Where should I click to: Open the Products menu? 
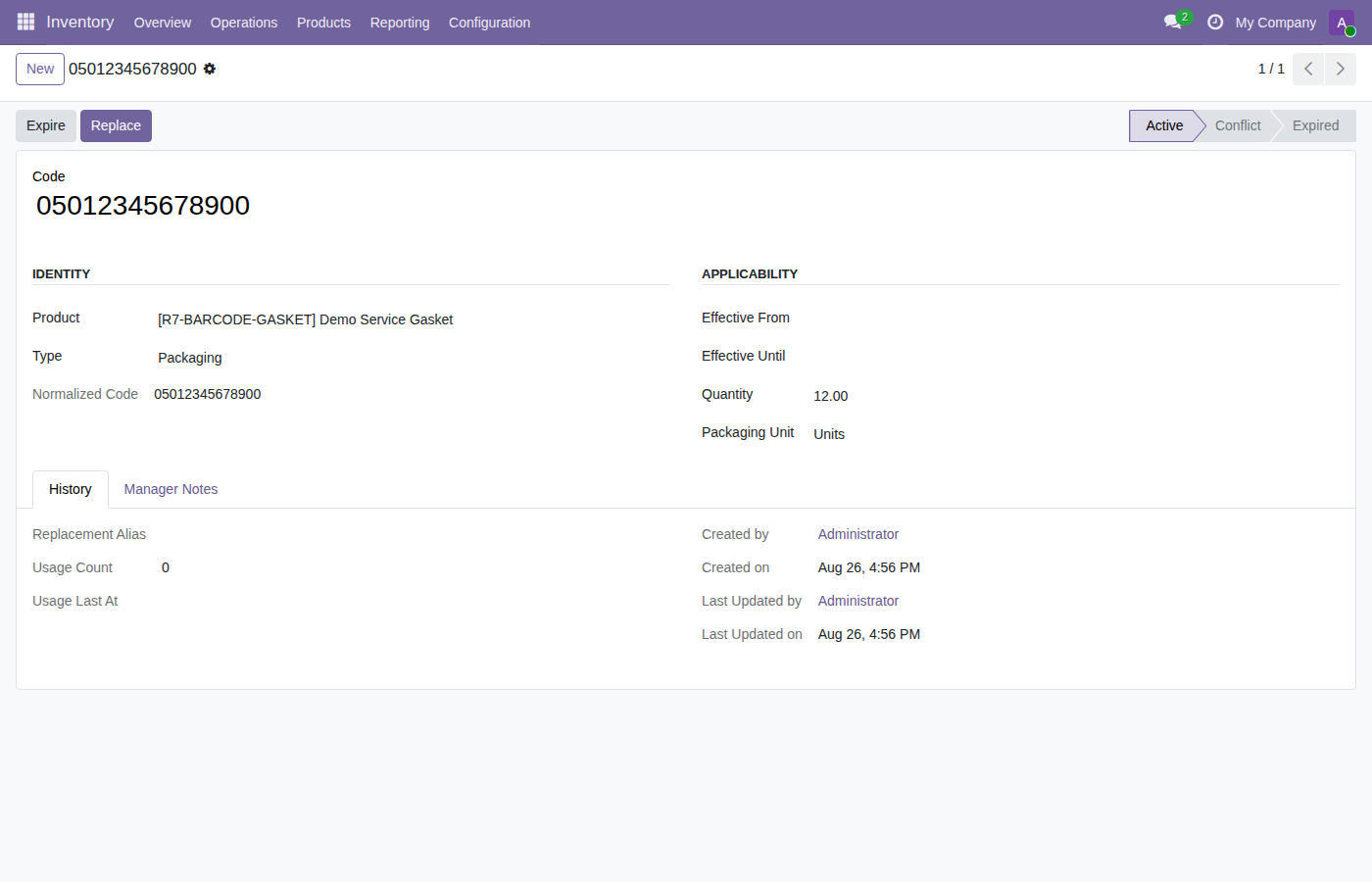tap(323, 23)
